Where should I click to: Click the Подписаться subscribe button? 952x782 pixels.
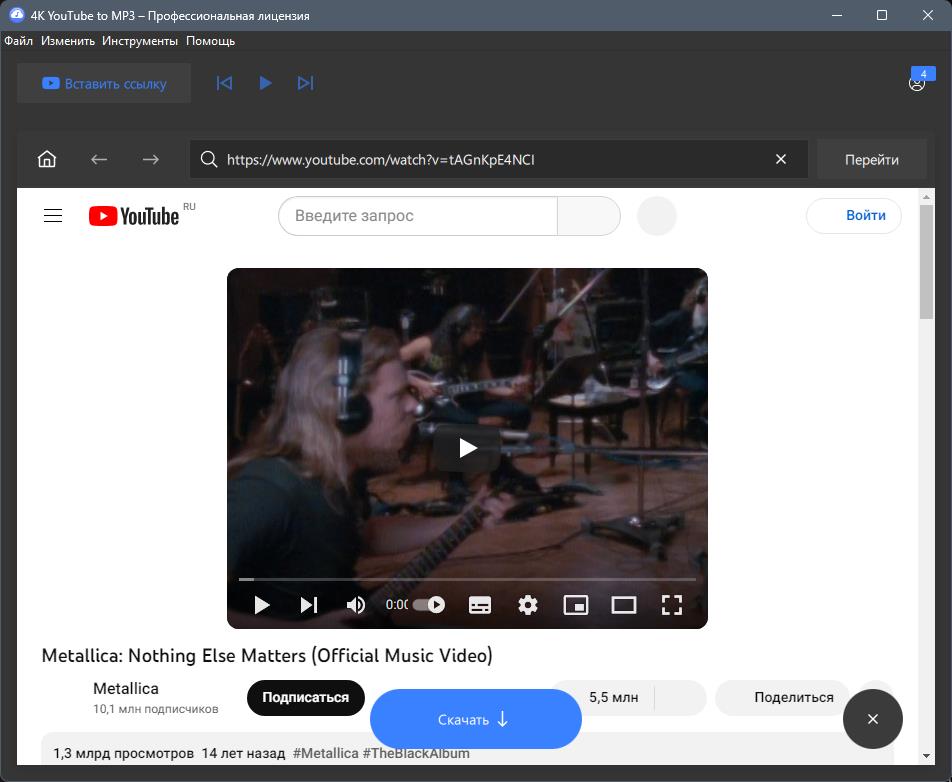(x=305, y=698)
